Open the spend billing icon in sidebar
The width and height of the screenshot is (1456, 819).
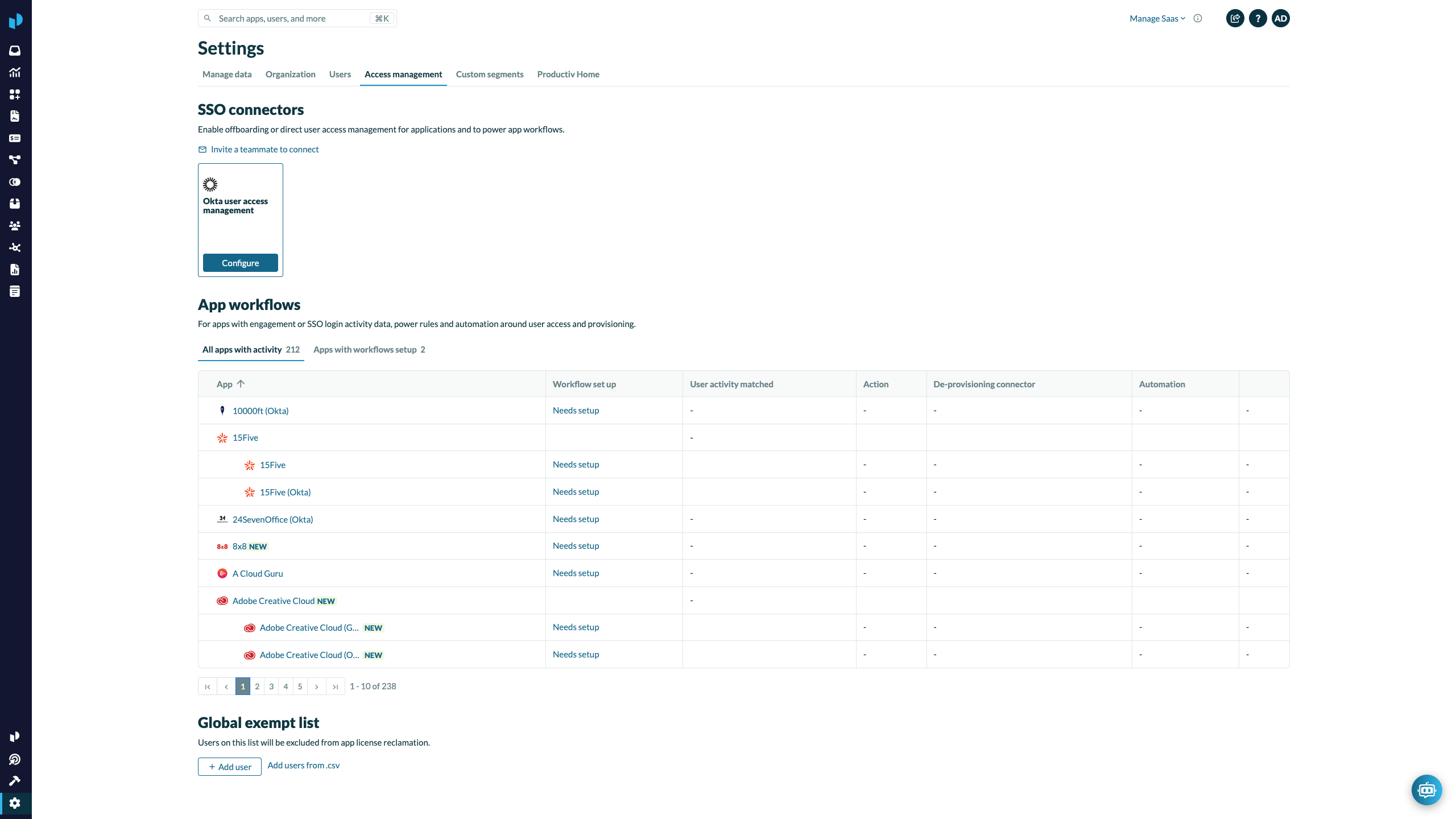tap(15, 138)
